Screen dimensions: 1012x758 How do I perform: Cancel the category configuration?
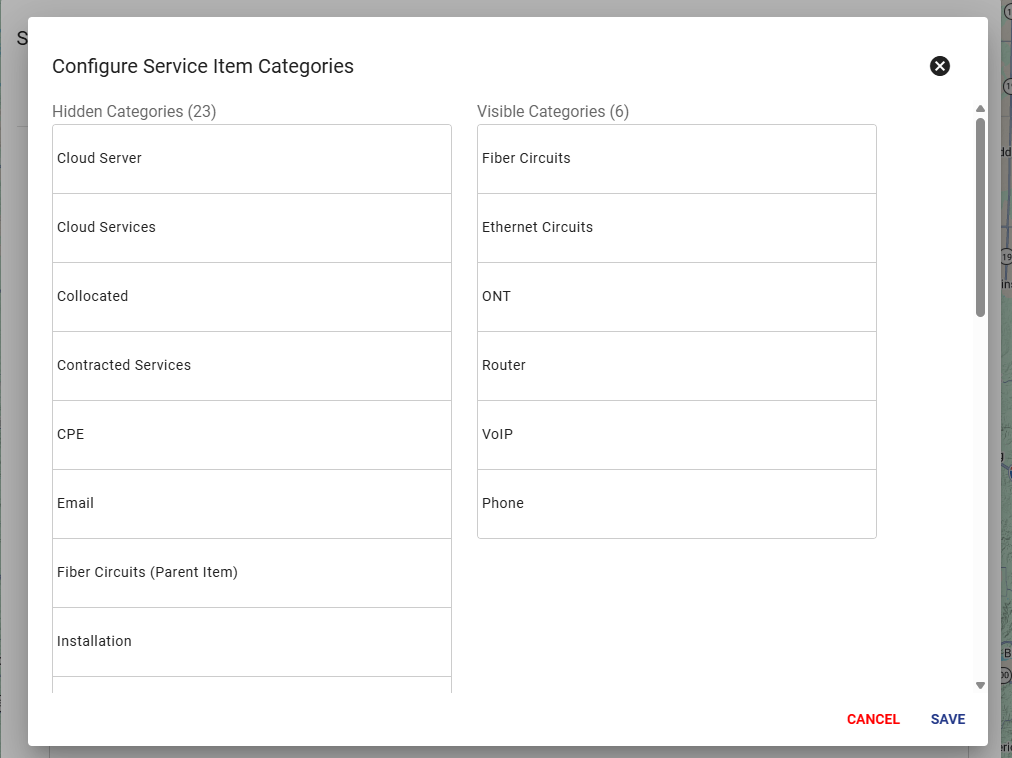873,719
